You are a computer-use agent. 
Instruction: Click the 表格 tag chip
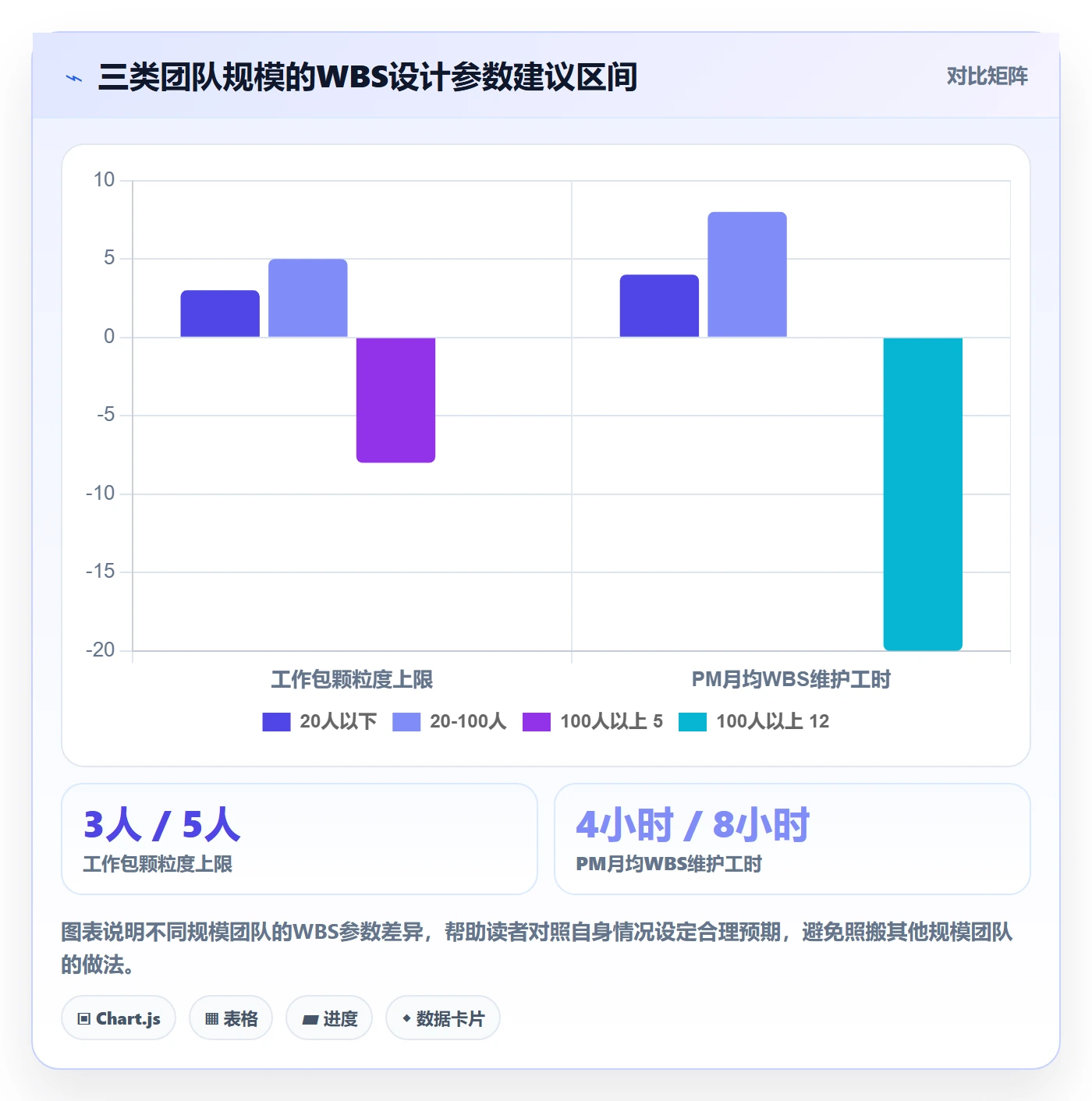click(231, 1018)
